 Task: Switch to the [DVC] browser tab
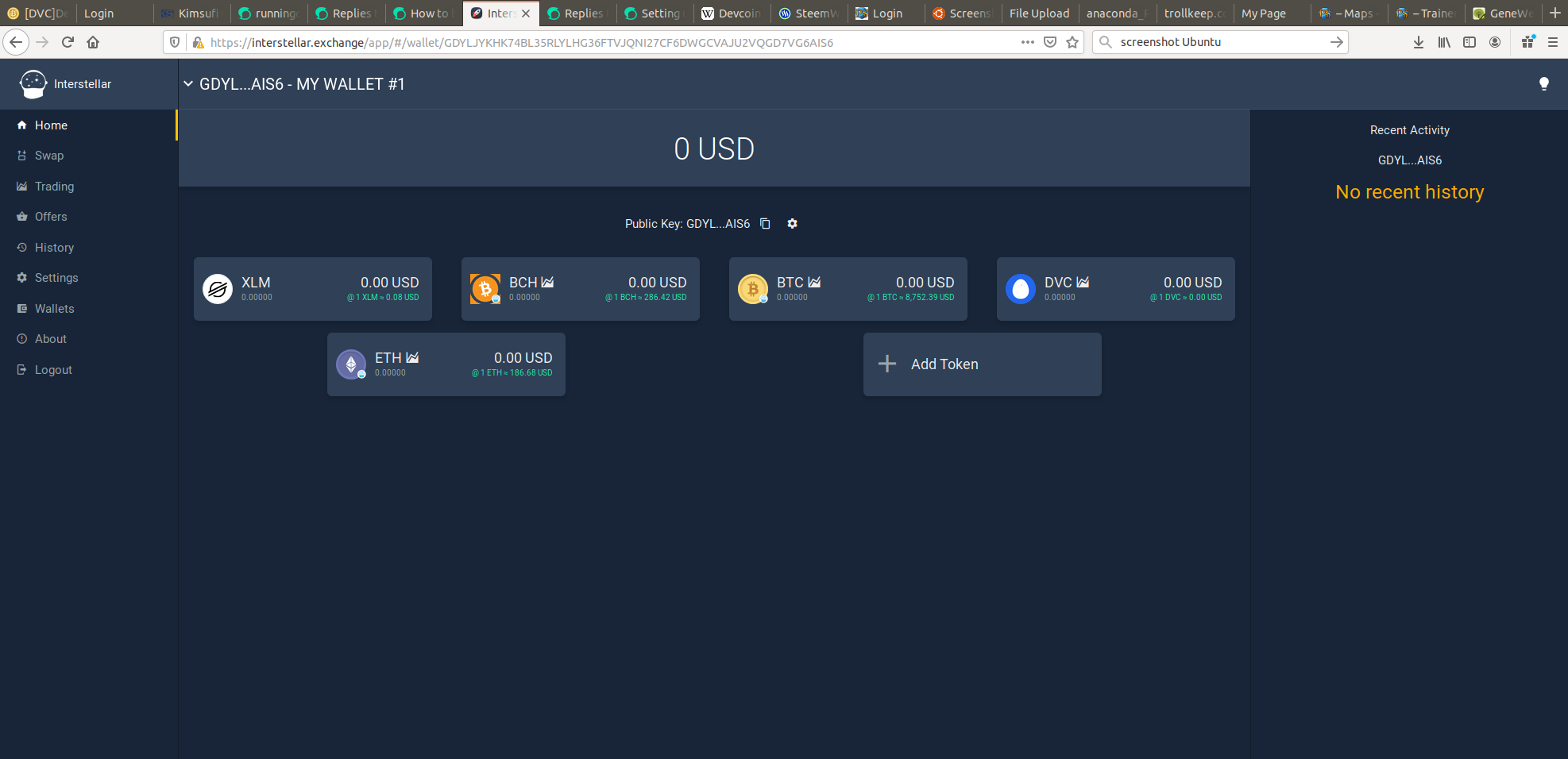tap(37, 13)
